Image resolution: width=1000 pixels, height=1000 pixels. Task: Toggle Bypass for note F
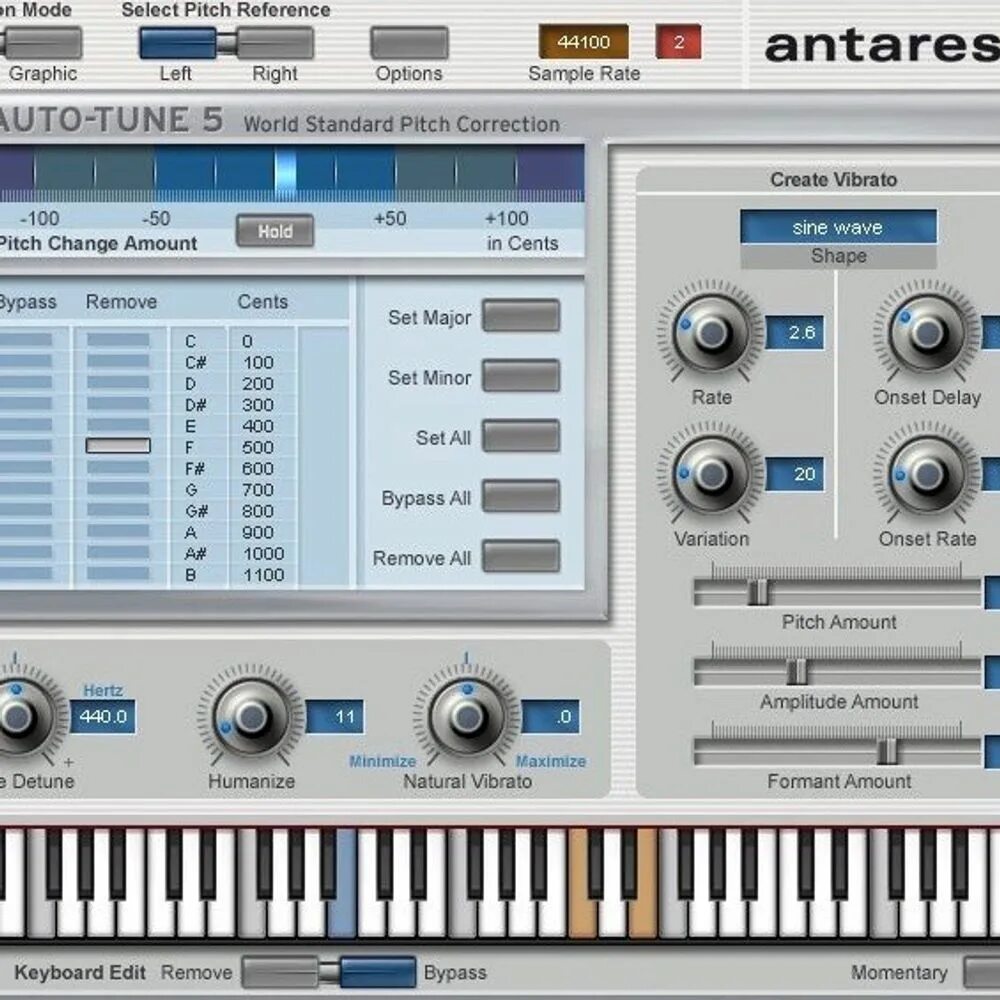point(26,446)
